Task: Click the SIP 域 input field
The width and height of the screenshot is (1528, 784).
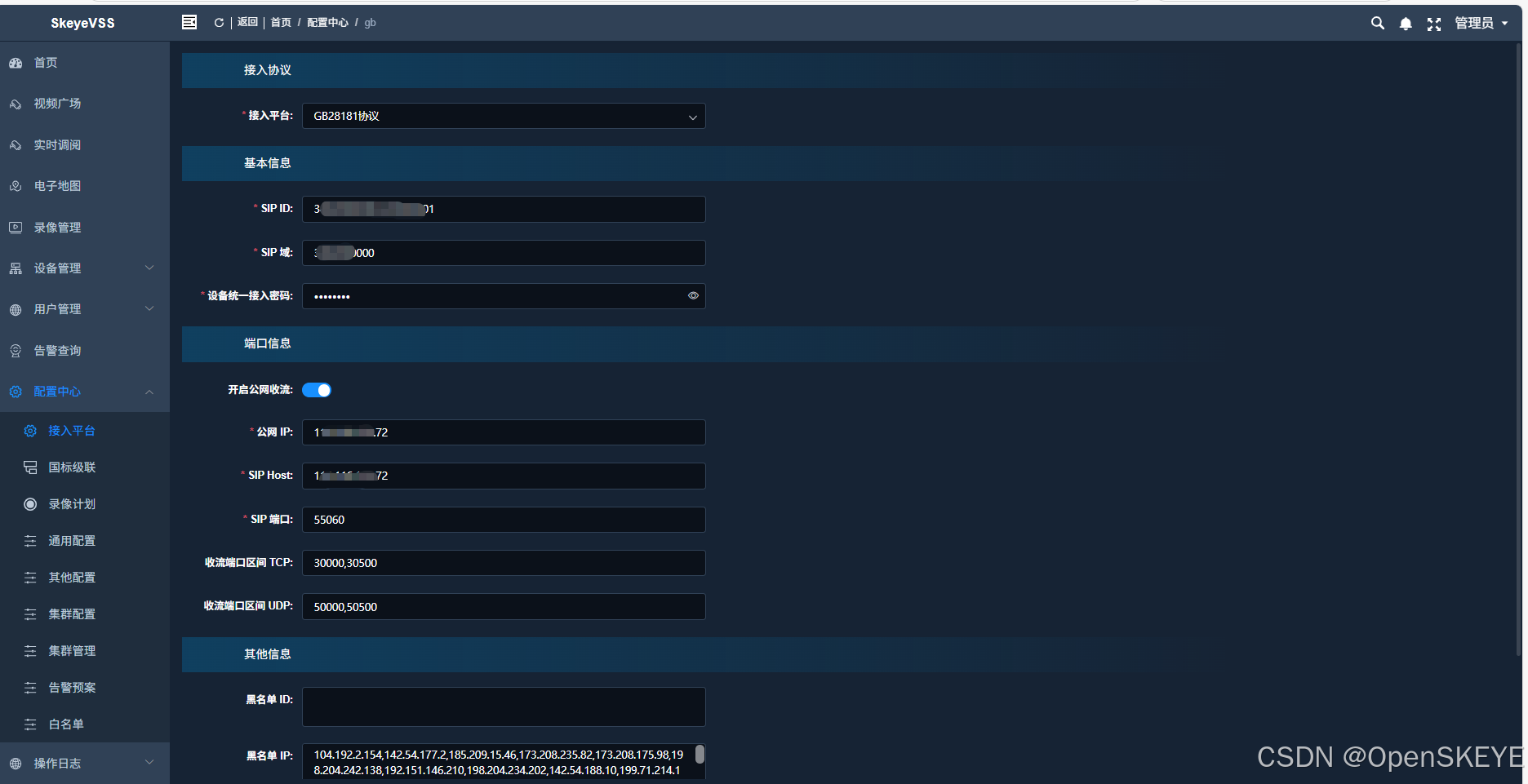Action: tap(504, 253)
